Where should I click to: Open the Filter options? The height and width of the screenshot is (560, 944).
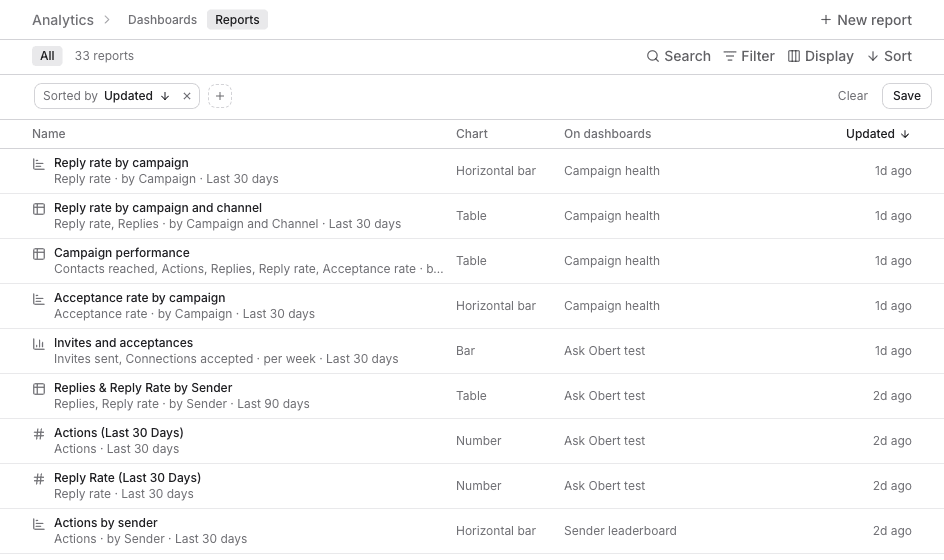click(x=749, y=56)
